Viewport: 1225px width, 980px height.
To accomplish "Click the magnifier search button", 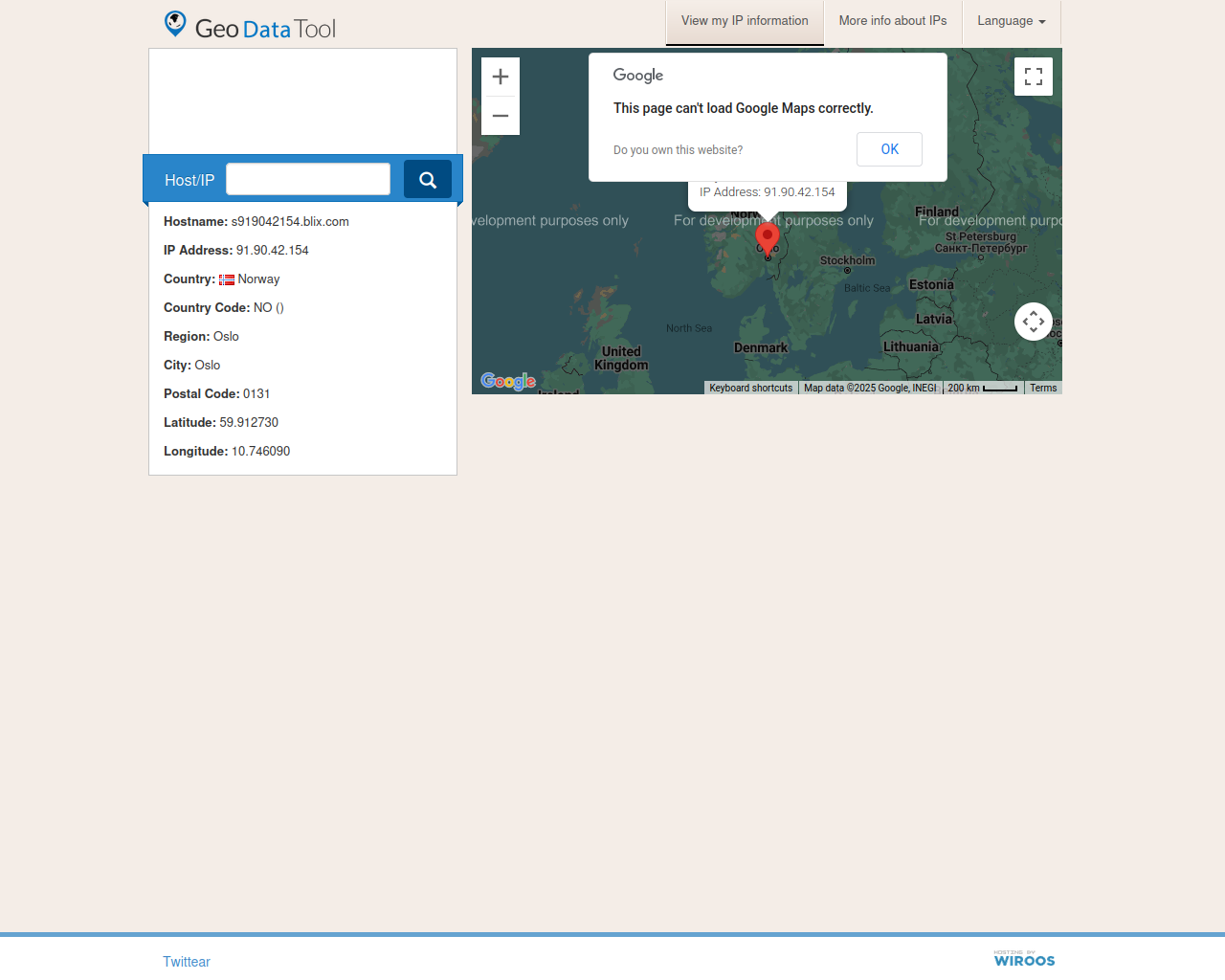I will coord(428,179).
